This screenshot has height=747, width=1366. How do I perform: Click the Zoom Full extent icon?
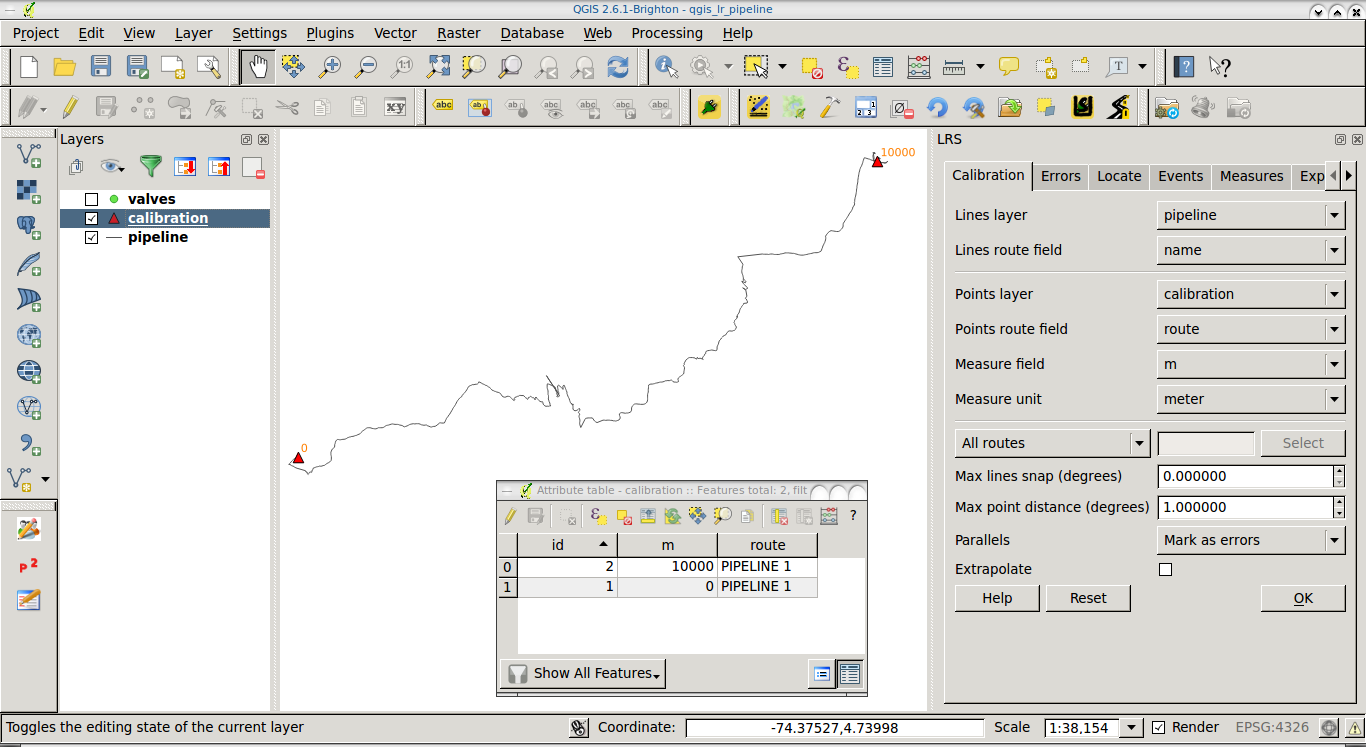(x=438, y=67)
